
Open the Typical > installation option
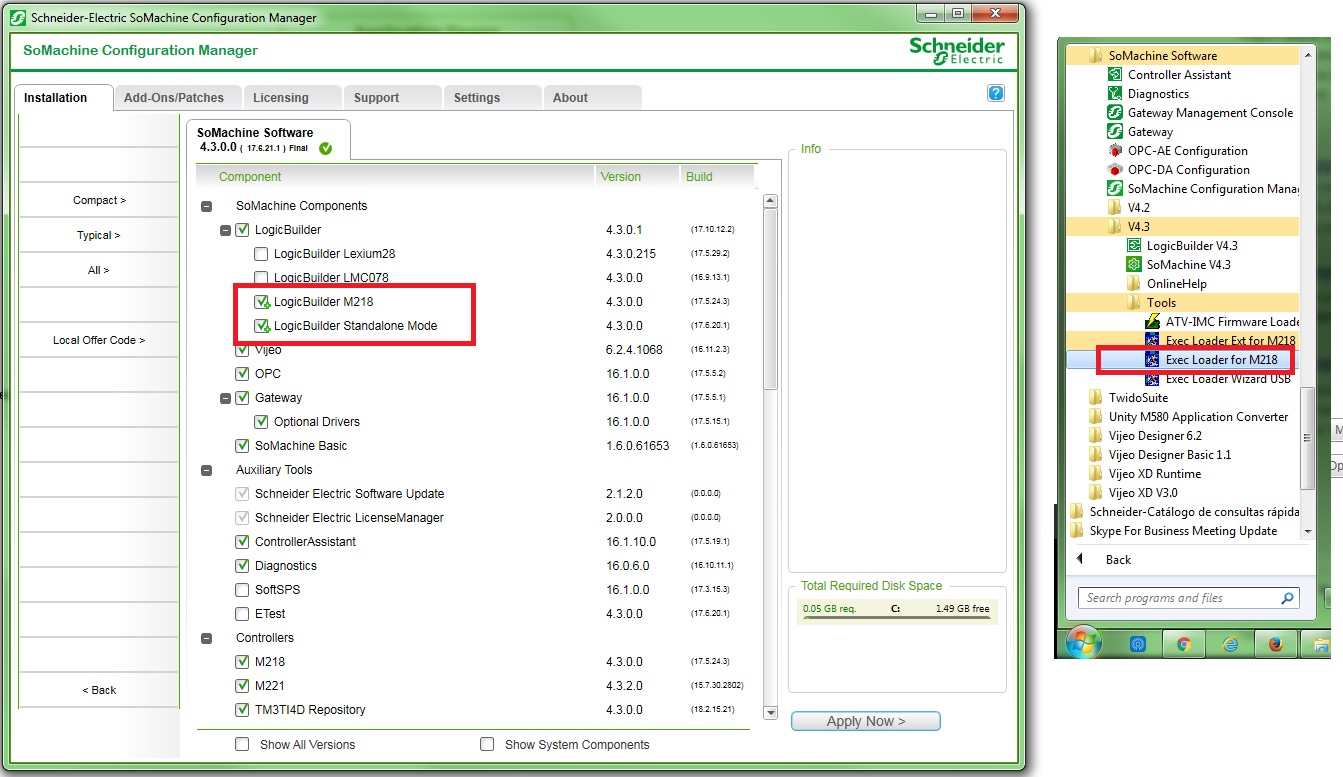tap(99, 235)
